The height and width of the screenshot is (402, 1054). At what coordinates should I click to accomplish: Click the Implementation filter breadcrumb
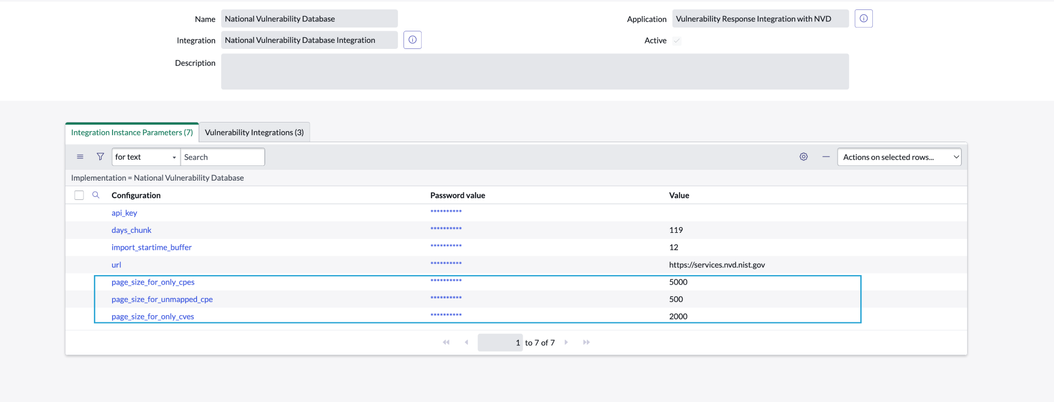point(157,178)
